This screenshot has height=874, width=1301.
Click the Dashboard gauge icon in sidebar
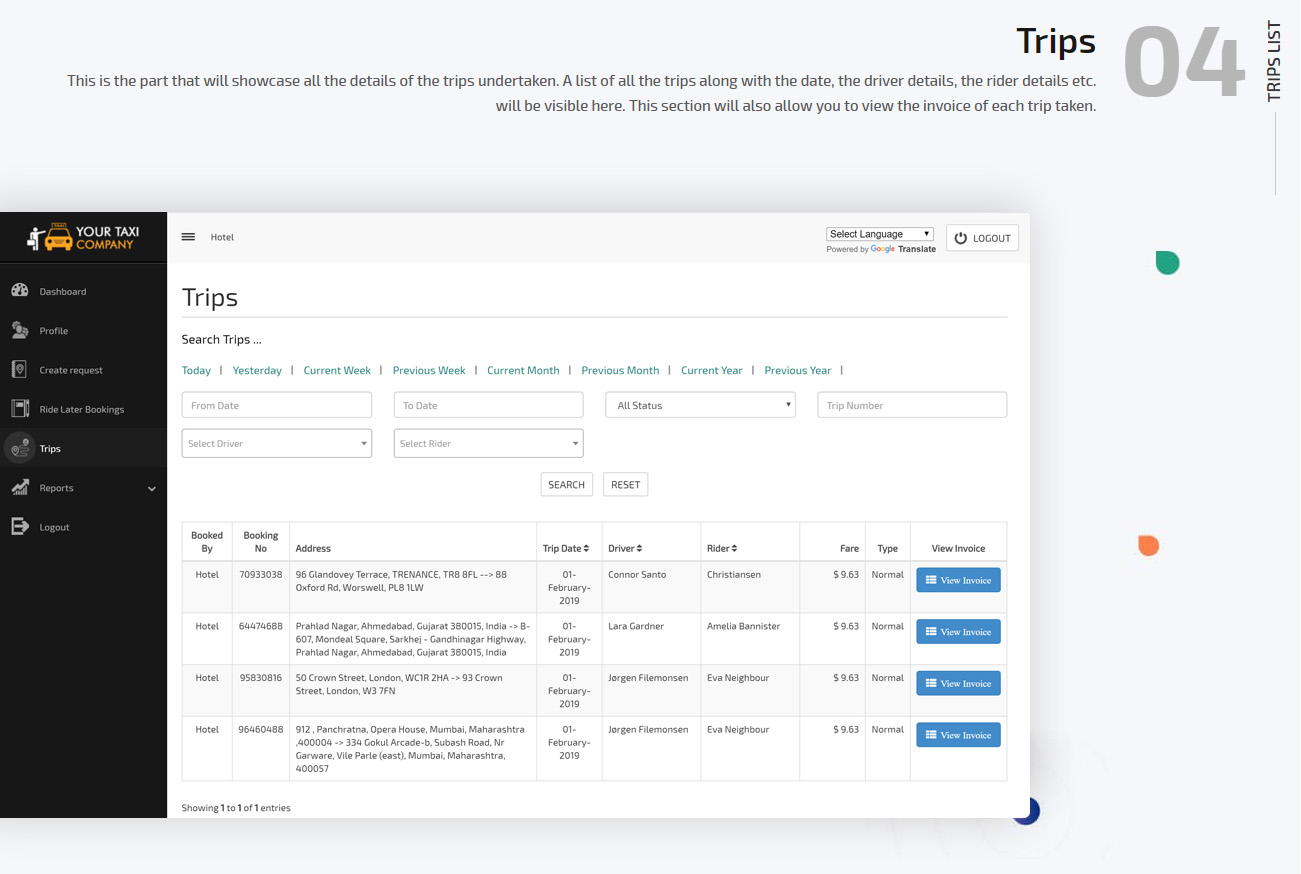point(20,291)
